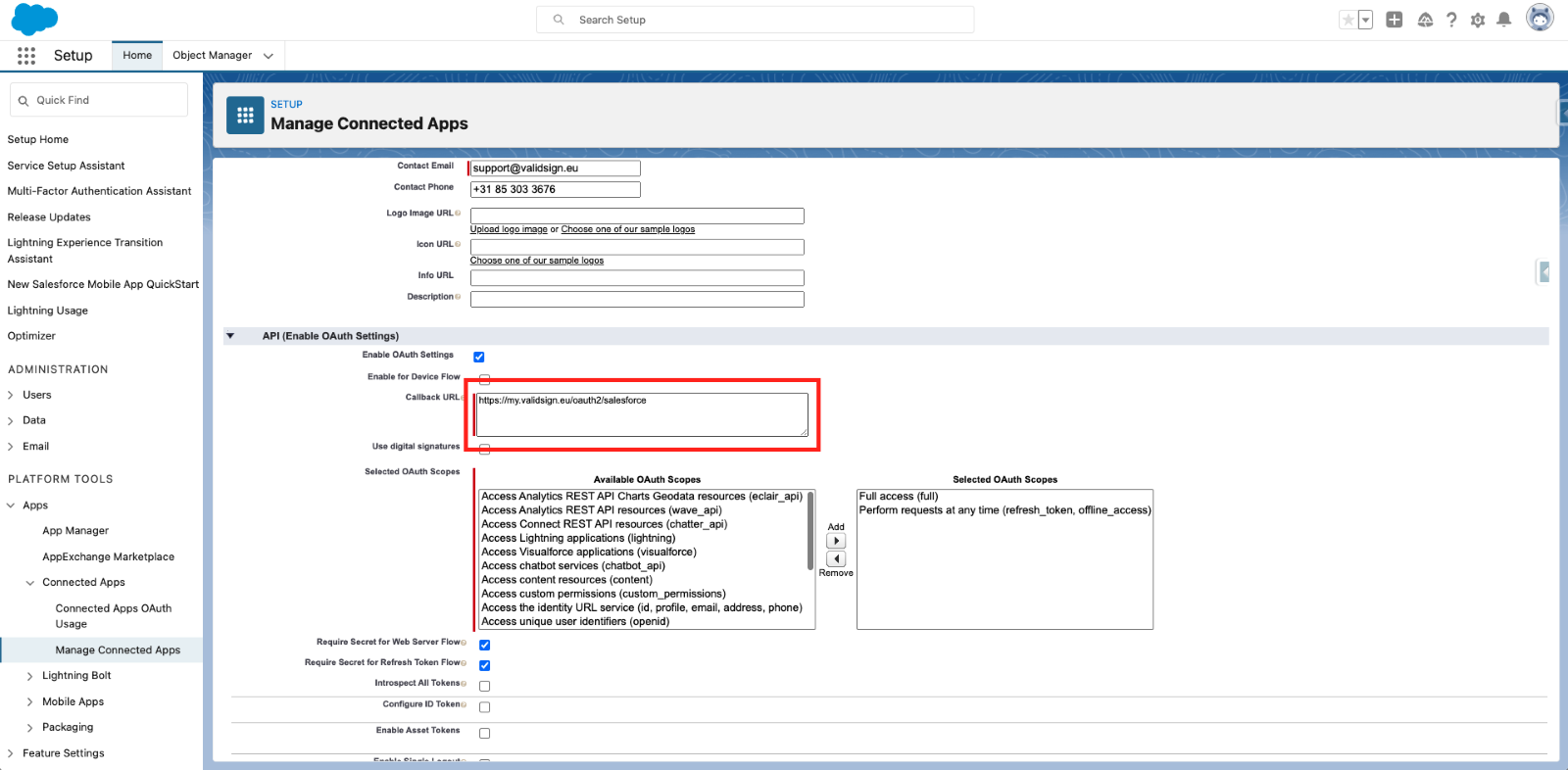
Task: Open Setup Home in sidebar
Action: [38, 140]
